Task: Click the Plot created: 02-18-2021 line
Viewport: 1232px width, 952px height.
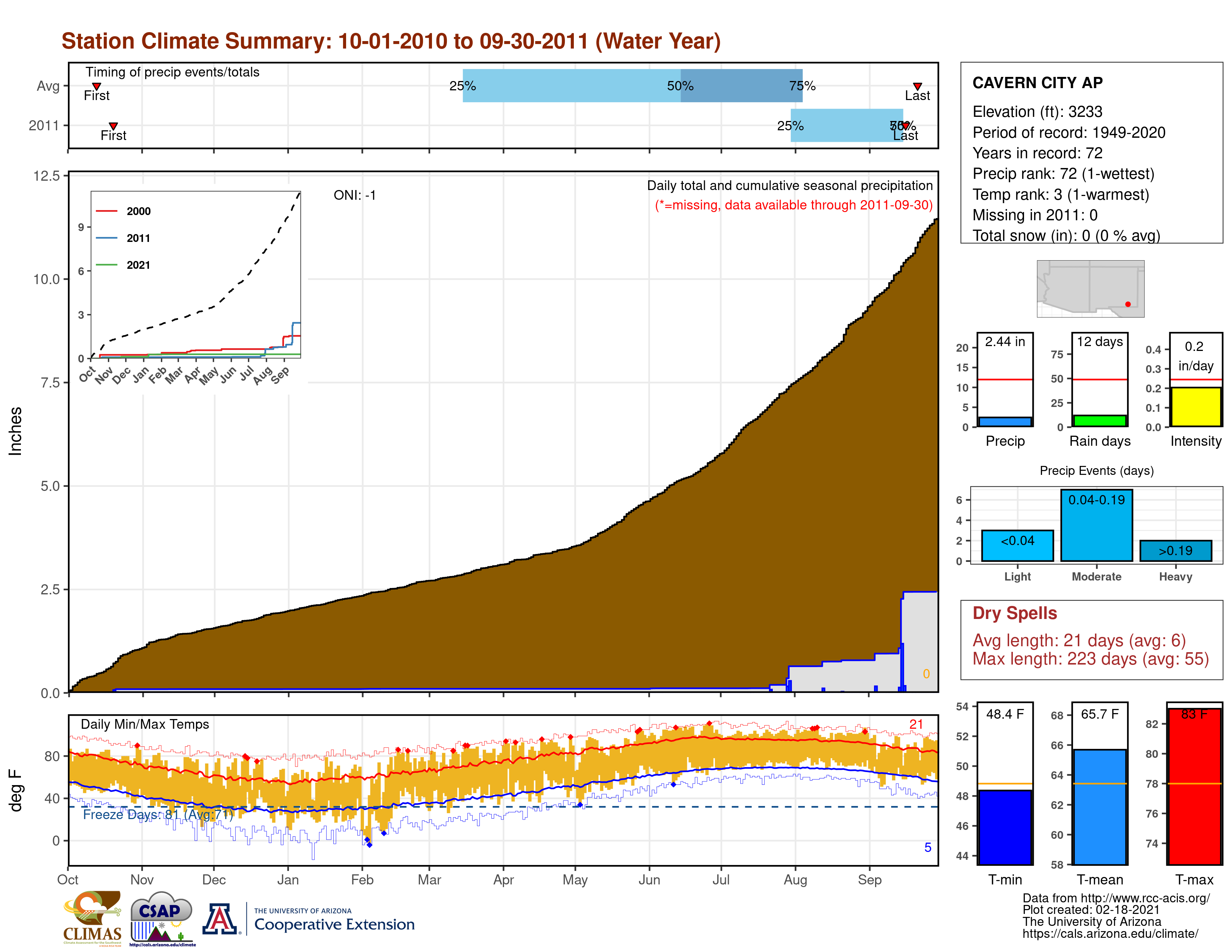Action: 1091,910
